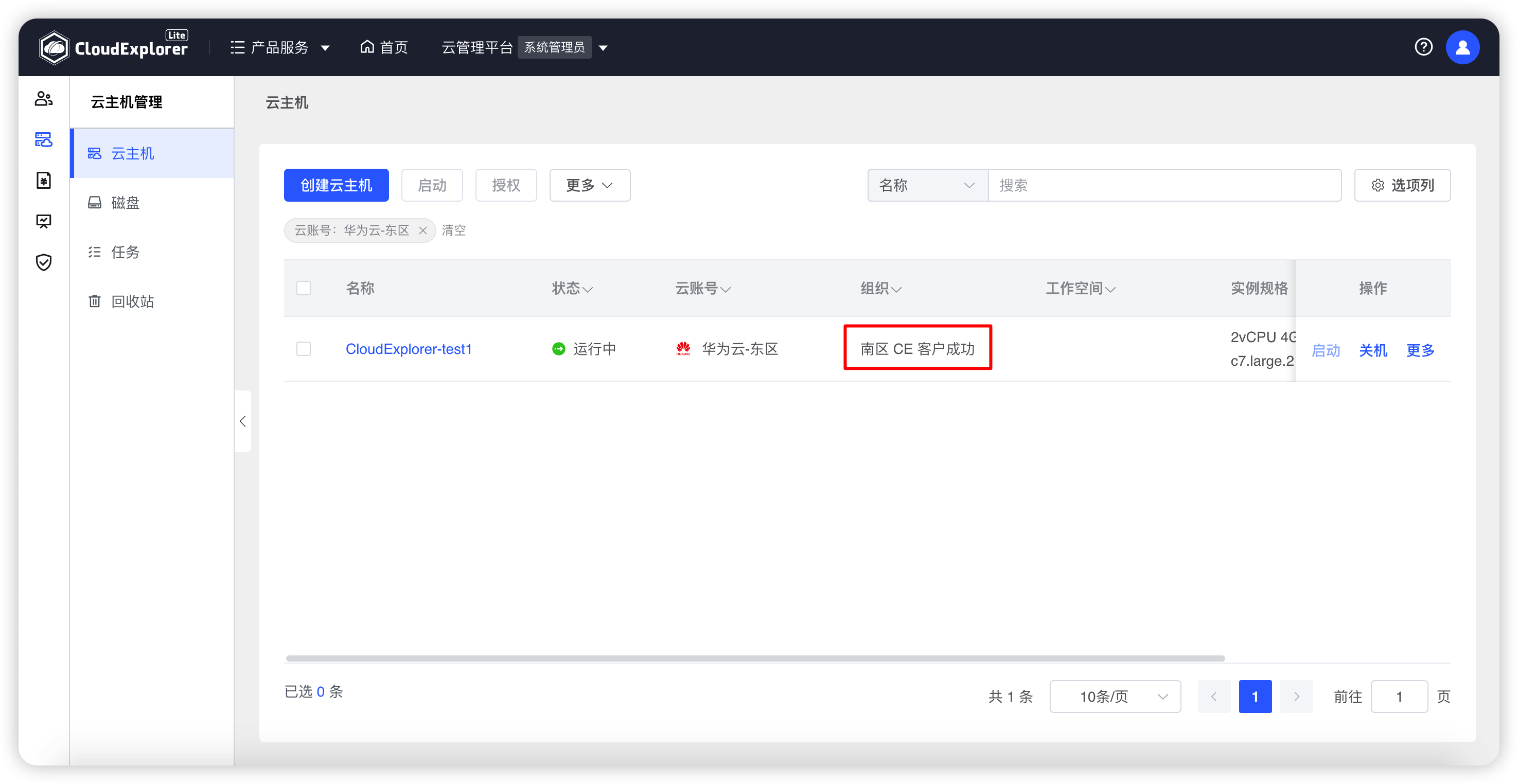Toggle the select-all checkbox in table header
The image size is (1518, 784).
304,288
